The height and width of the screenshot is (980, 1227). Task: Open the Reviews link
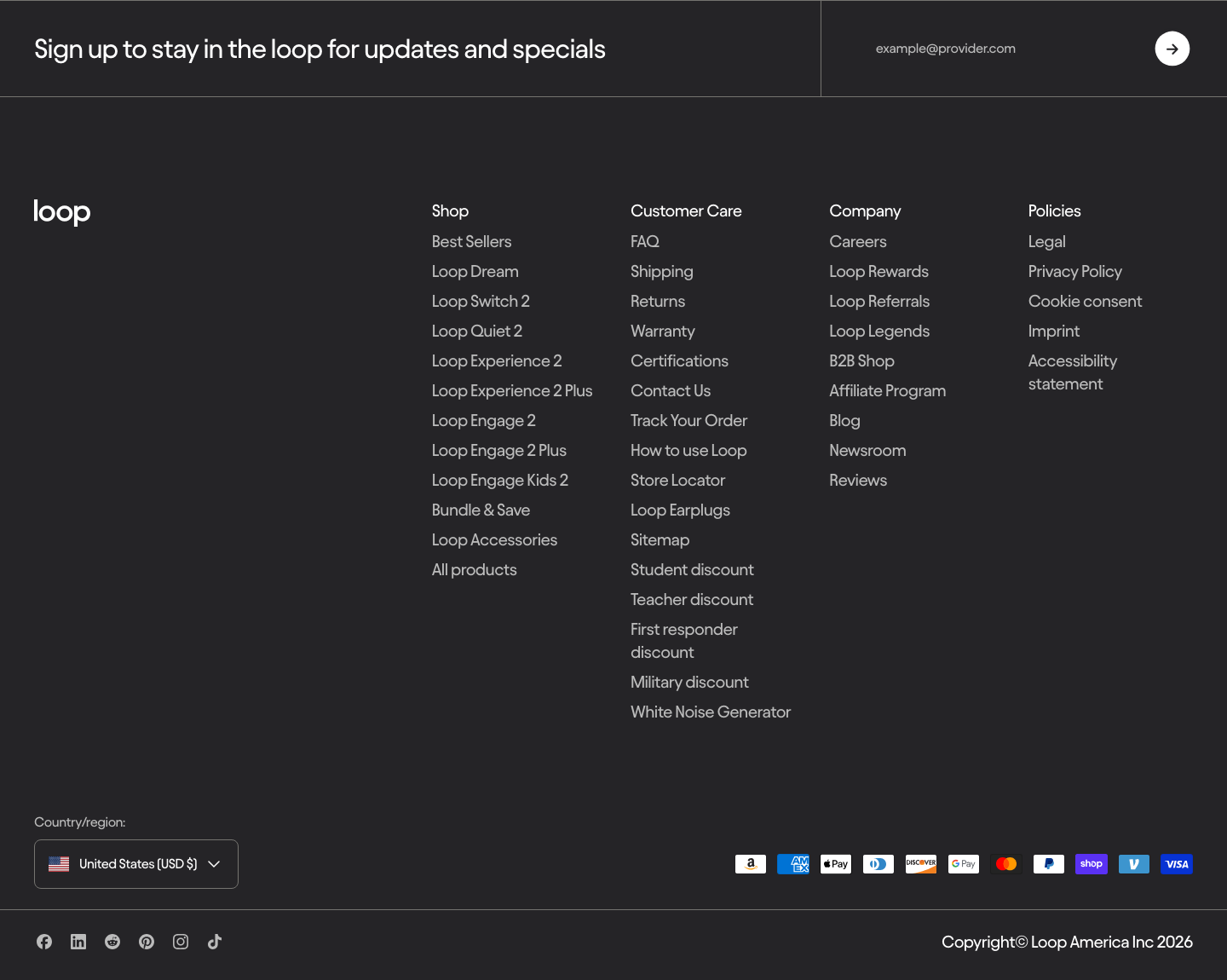(858, 480)
